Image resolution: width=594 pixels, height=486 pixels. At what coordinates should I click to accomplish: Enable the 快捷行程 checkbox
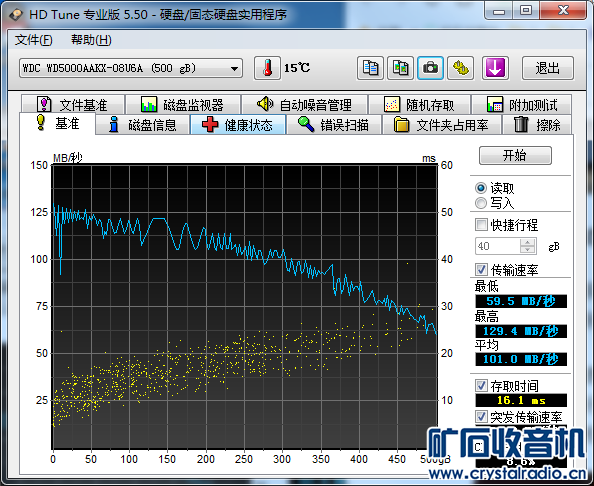click(481, 224)
